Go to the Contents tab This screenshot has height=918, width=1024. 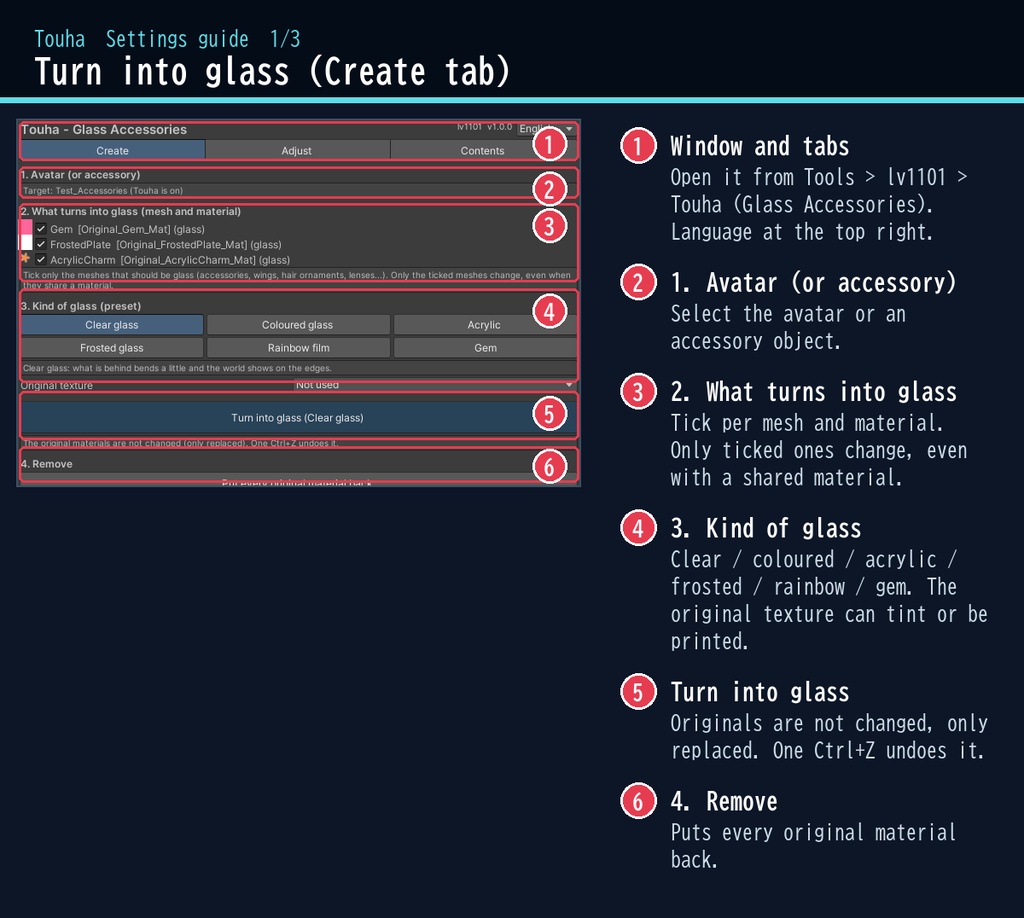pyautogui.click(x=483, y=150)
